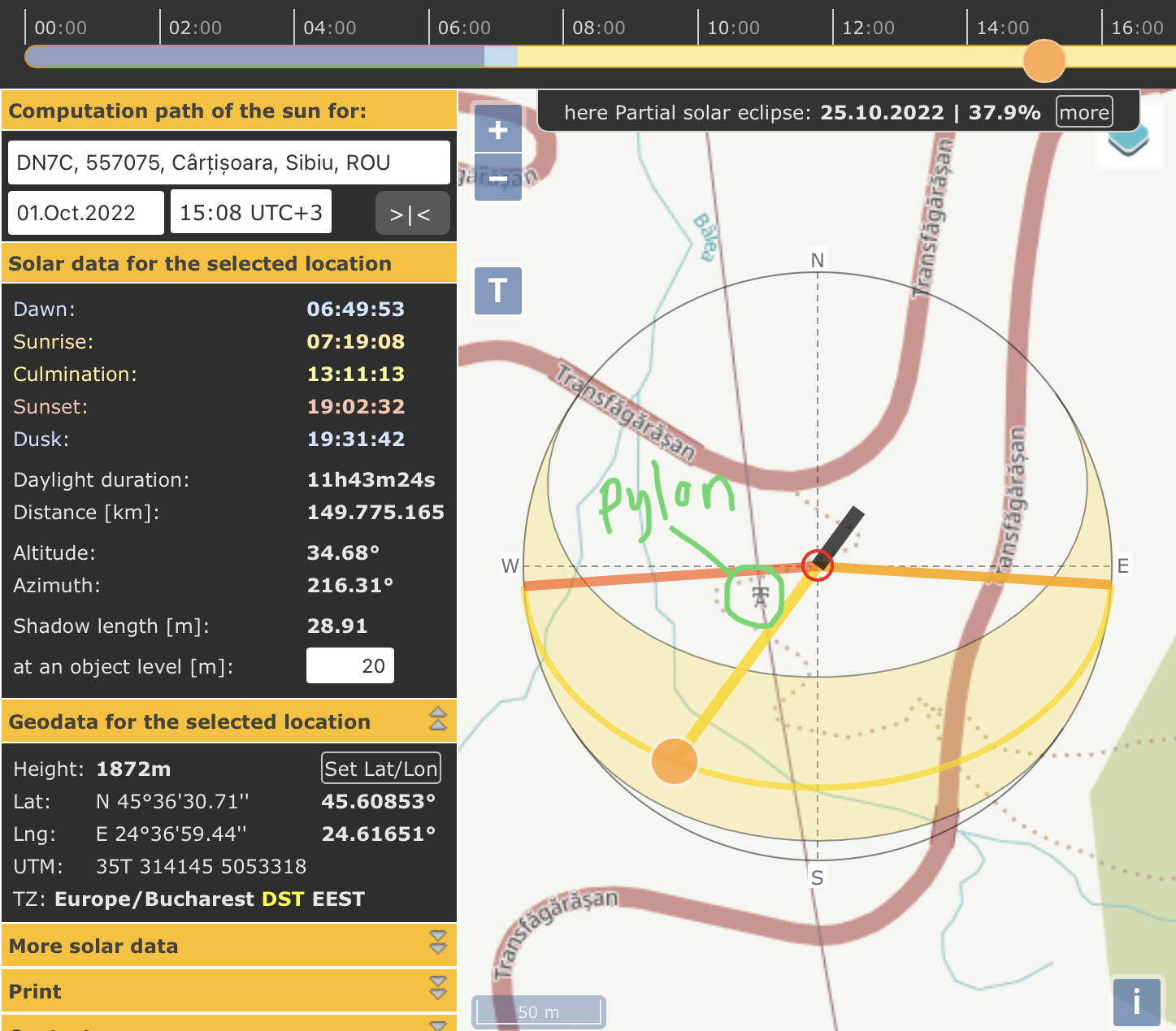The image size is (1176, 1031).
Task: Click the location address input field
Action: (x=228, y=162)
